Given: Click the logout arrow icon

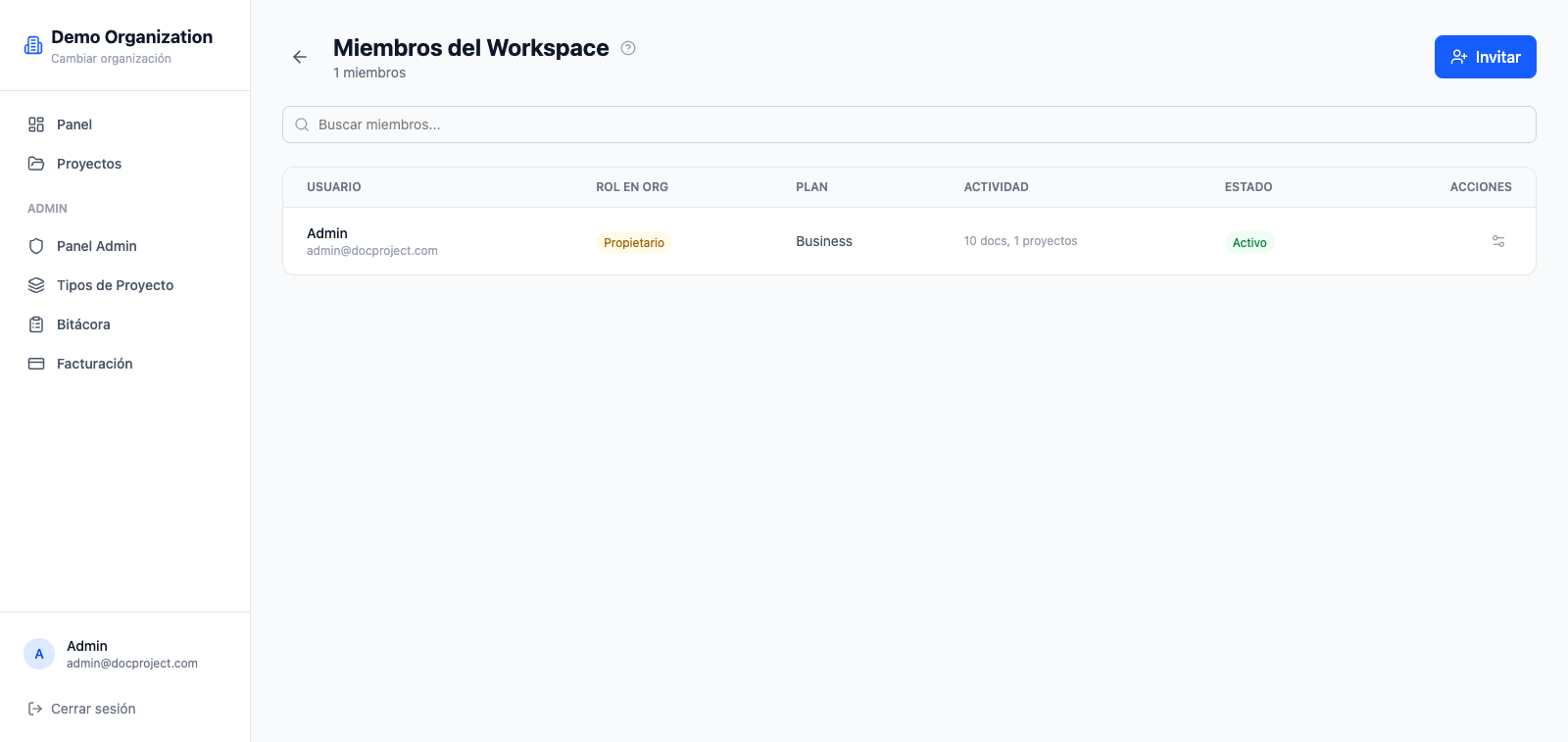Looking at the screenshot, I should pos(35,709).
